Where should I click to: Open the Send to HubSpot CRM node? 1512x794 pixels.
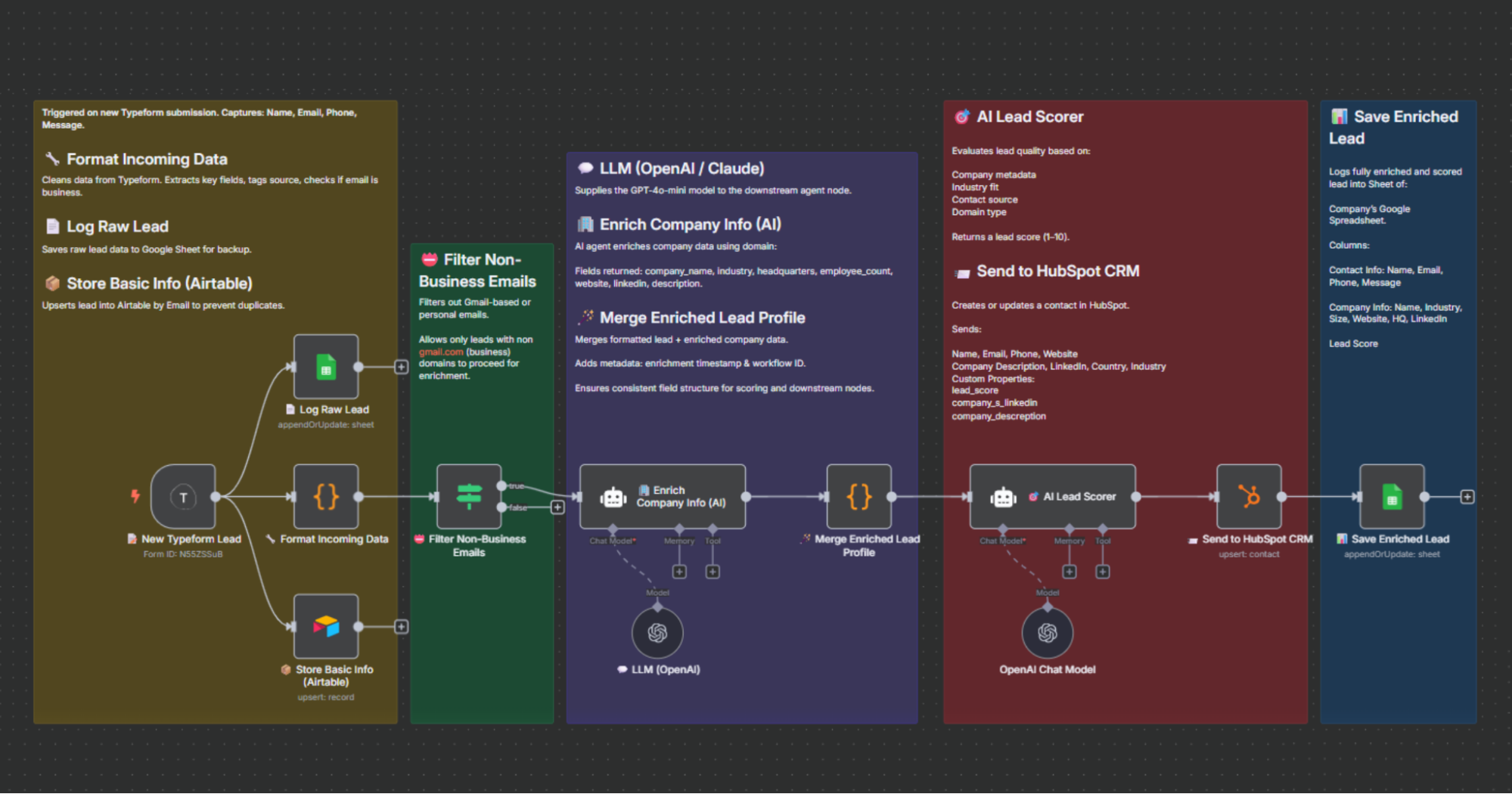(1248, 497)
